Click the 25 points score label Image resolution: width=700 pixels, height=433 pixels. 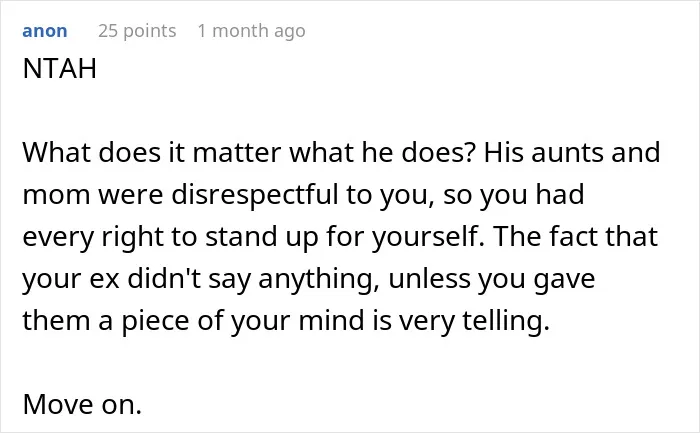click(137, 31)
